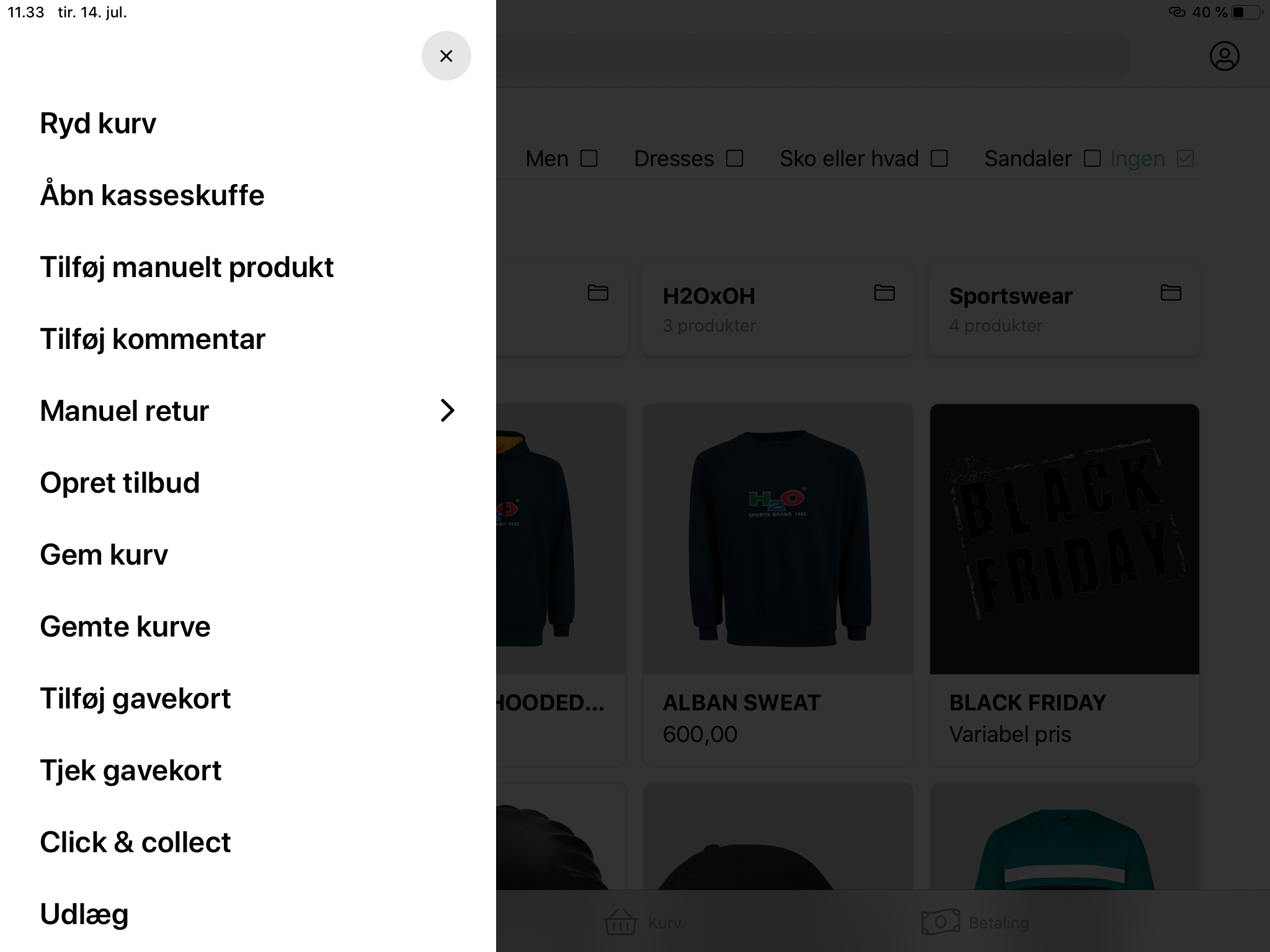Screen dimensions: 1270x952
Task: Open Gemte kurve menu entry
Action: click(125, 627)
